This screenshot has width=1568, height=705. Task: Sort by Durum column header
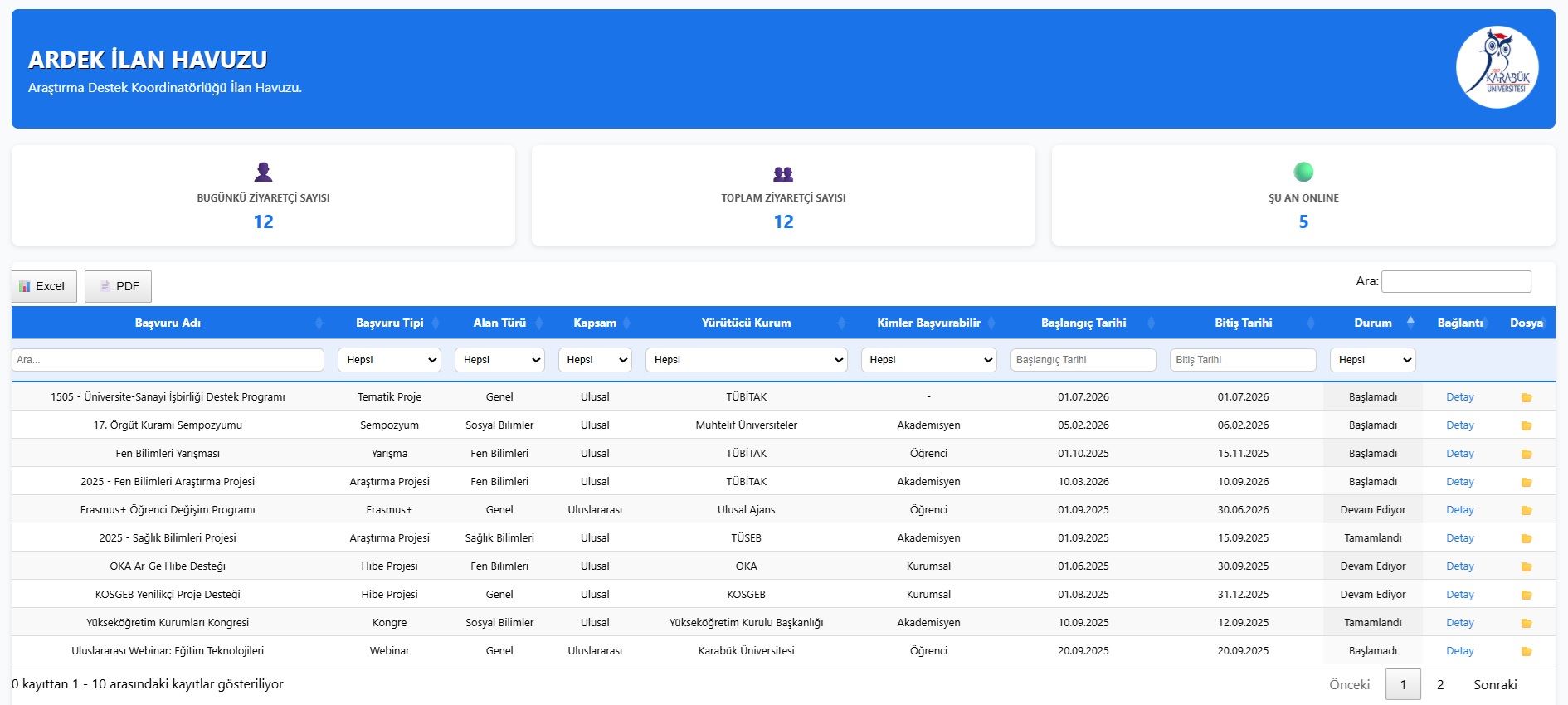coord(1373,323)
